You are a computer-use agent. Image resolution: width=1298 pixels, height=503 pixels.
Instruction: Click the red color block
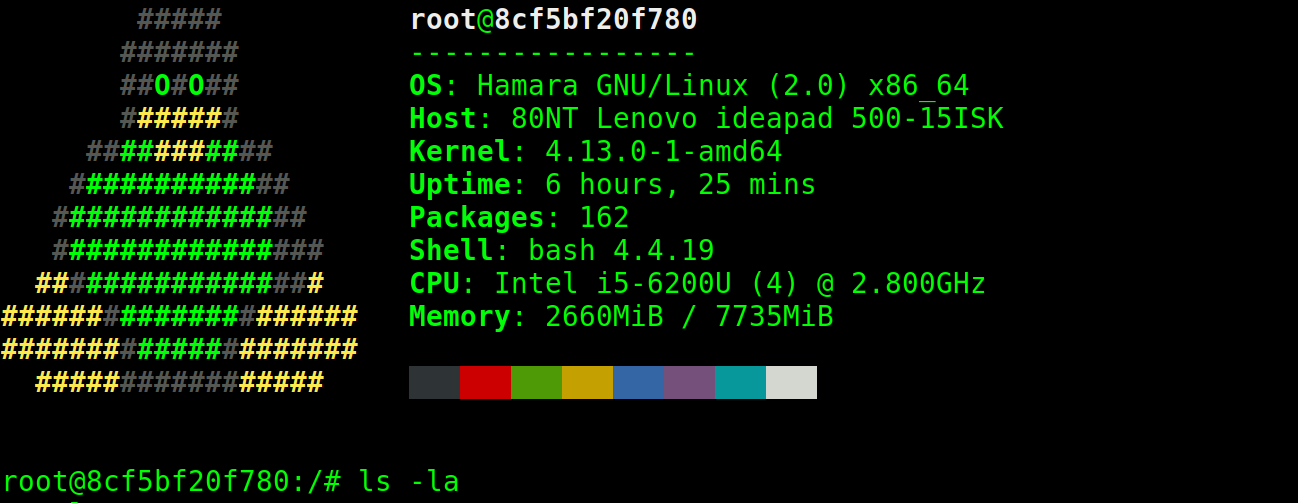(x=485, y=382)
